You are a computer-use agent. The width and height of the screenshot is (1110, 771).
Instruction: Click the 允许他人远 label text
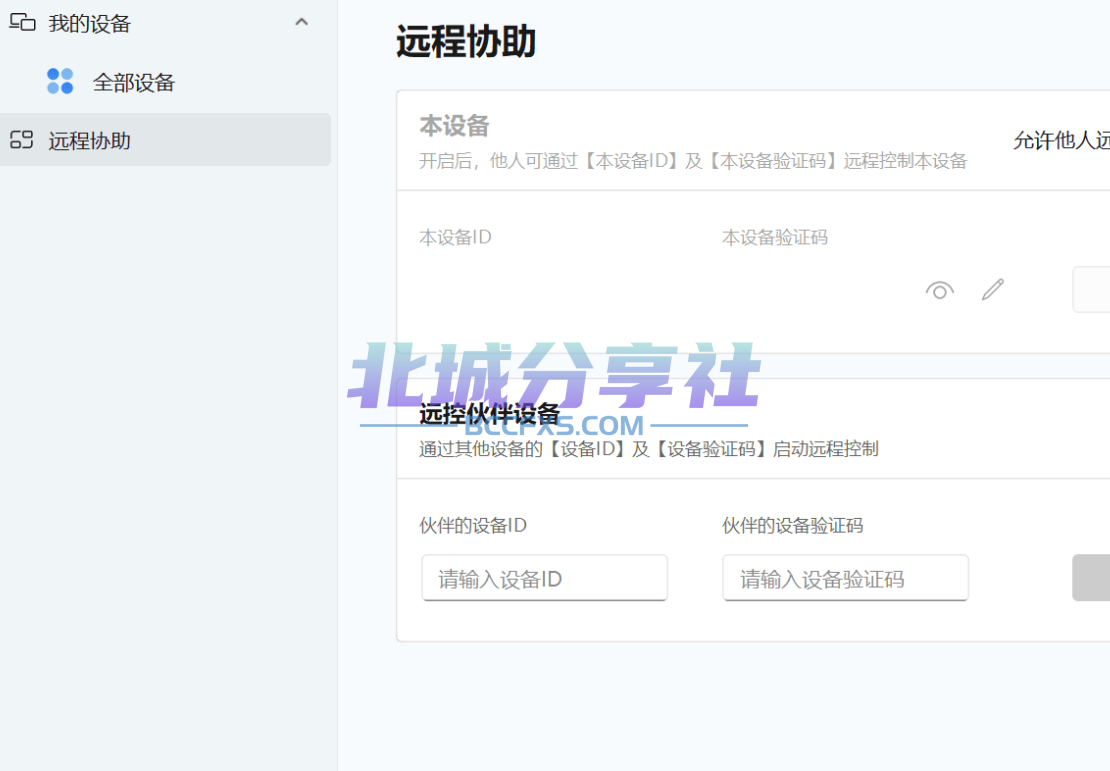pyautogui.click(x=1061, y=140)
